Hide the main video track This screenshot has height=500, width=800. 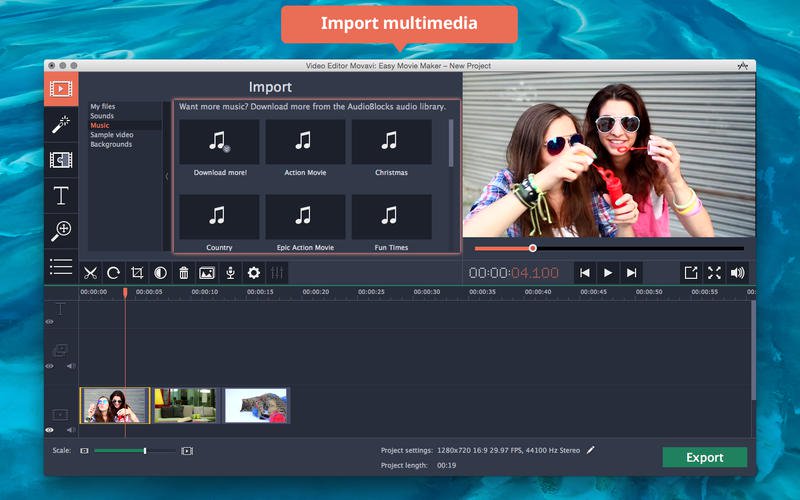click(x=50, y=429)
